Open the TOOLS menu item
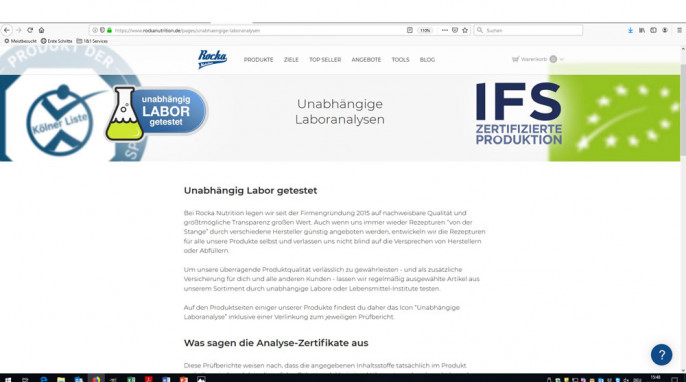686x382 pixels. pos(400,60)
